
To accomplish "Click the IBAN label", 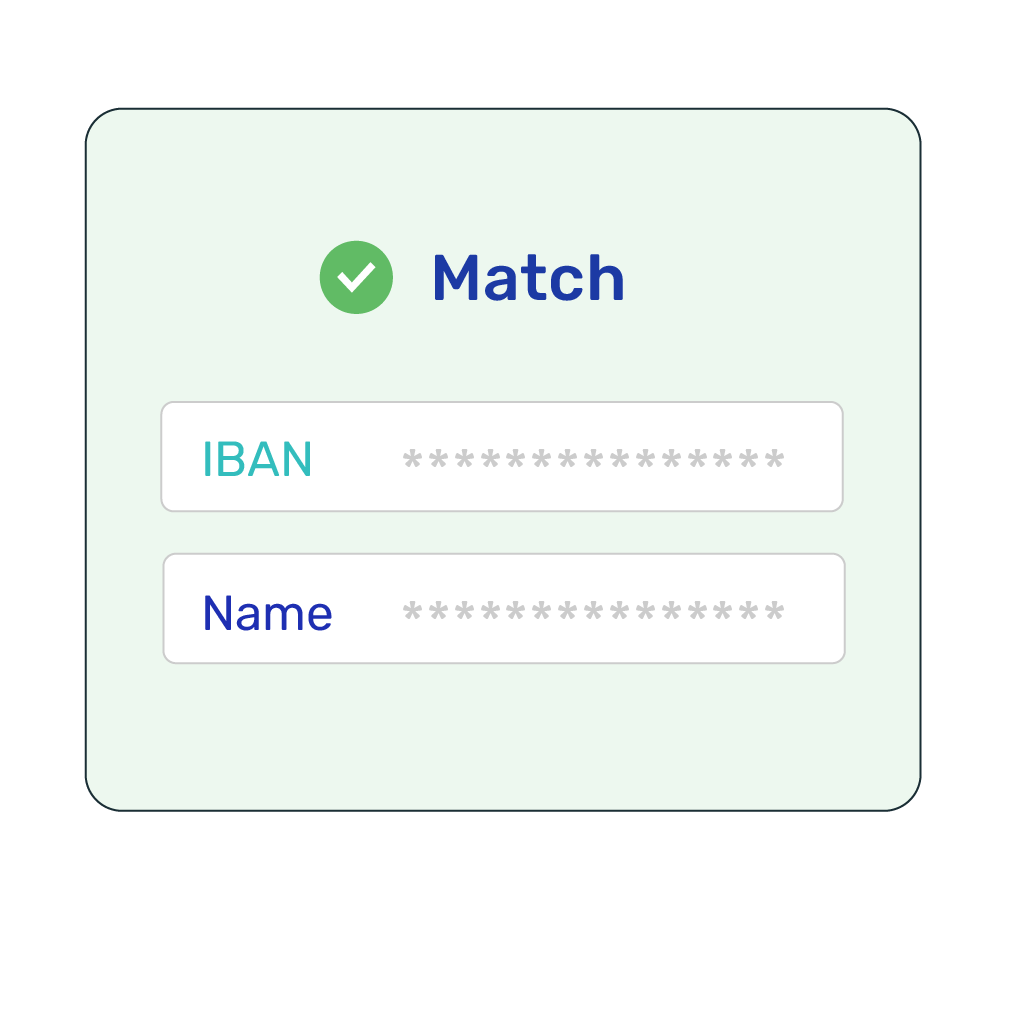I will tap(257, 459).
